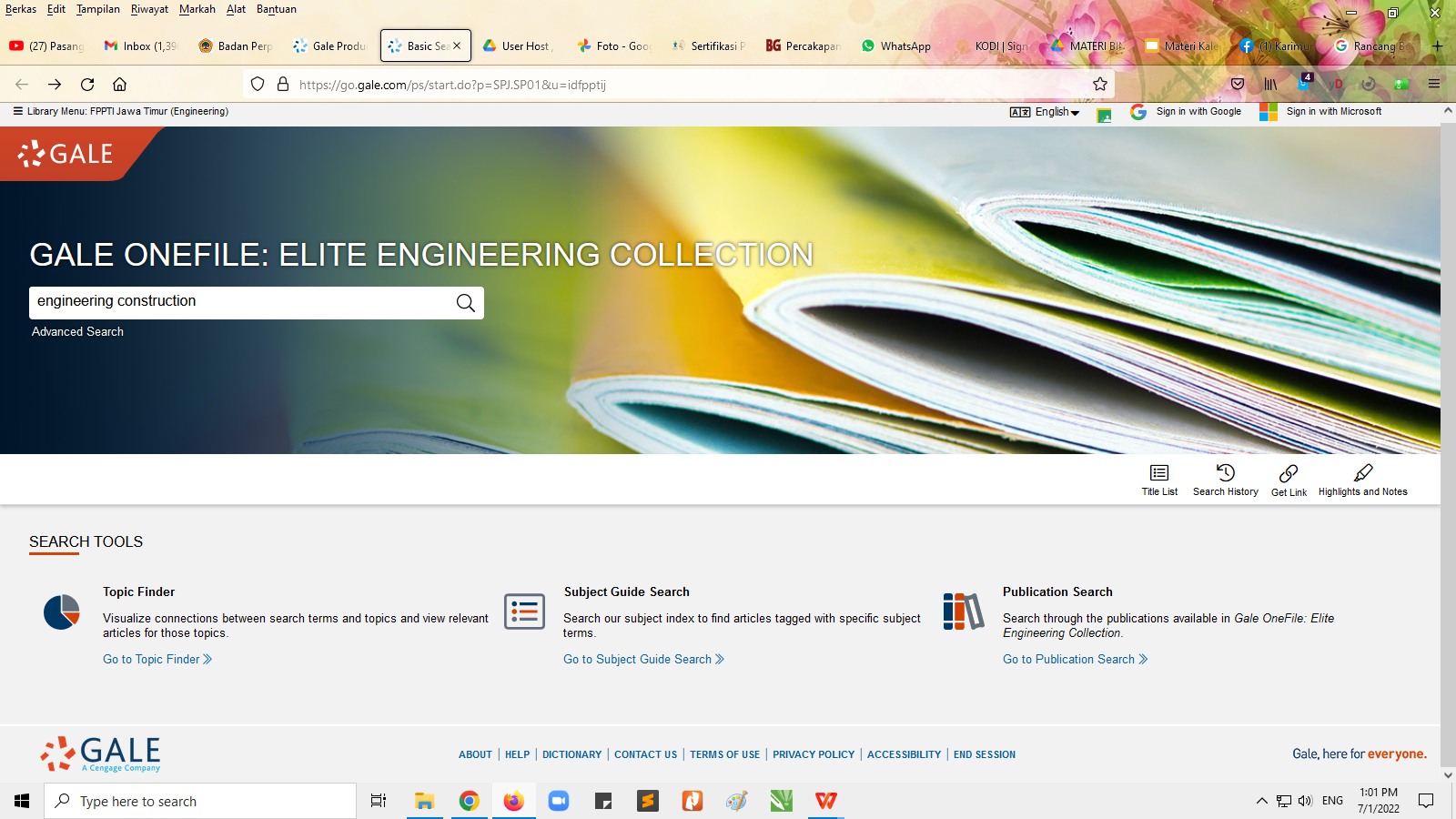Open Chrome from the Windows taskbar
Image resolution: width=1456 pixels, height=819 pixels.
tap(469, 801)
